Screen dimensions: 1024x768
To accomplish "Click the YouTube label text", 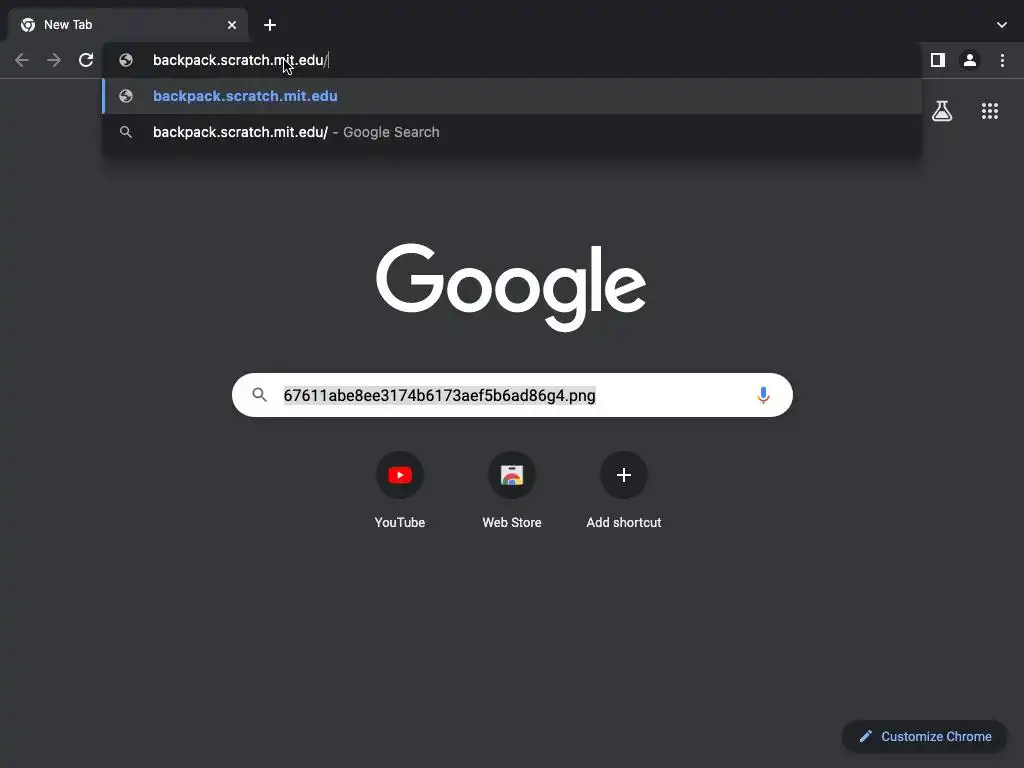I will click(400, 522).
